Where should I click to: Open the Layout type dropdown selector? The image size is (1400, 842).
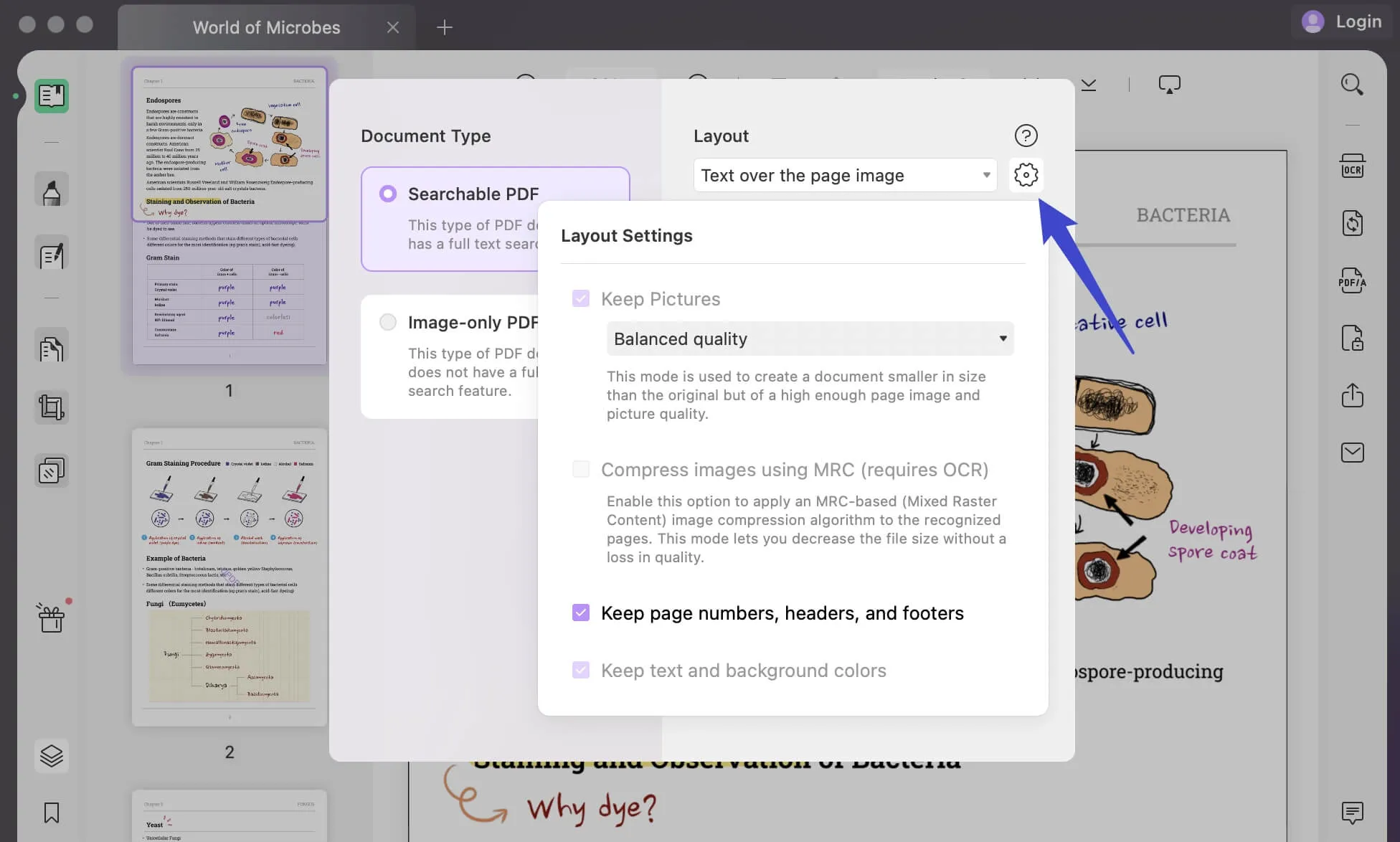tap(843, 174)
